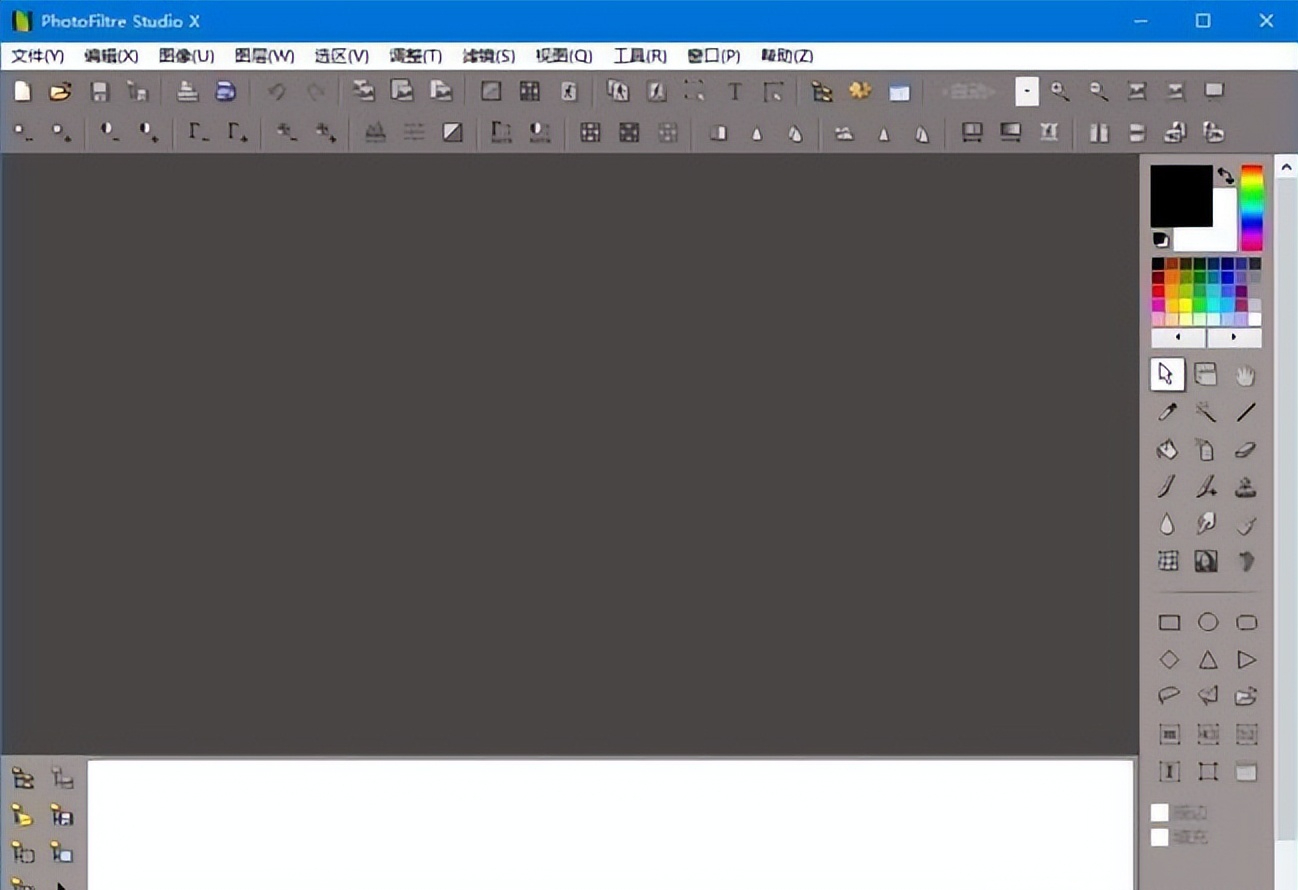
Task: Open the 调整(T) menu
Action: tap(415, 56)
